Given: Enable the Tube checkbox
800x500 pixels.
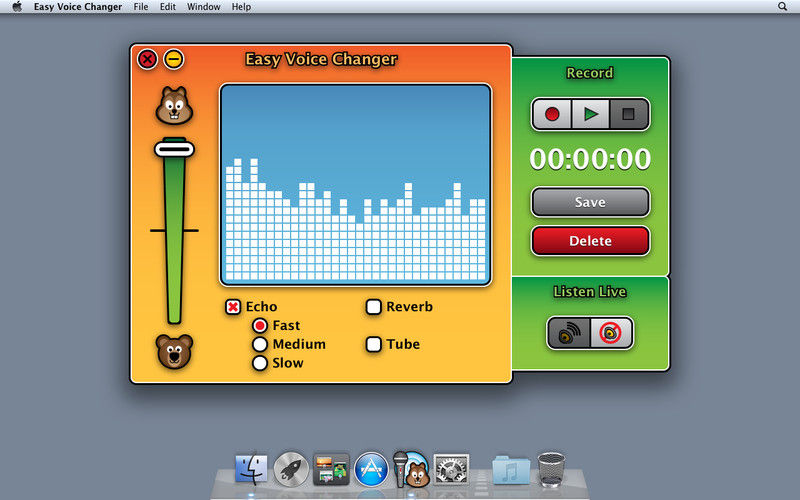Looking at the screenshot, I should (373, 344).
